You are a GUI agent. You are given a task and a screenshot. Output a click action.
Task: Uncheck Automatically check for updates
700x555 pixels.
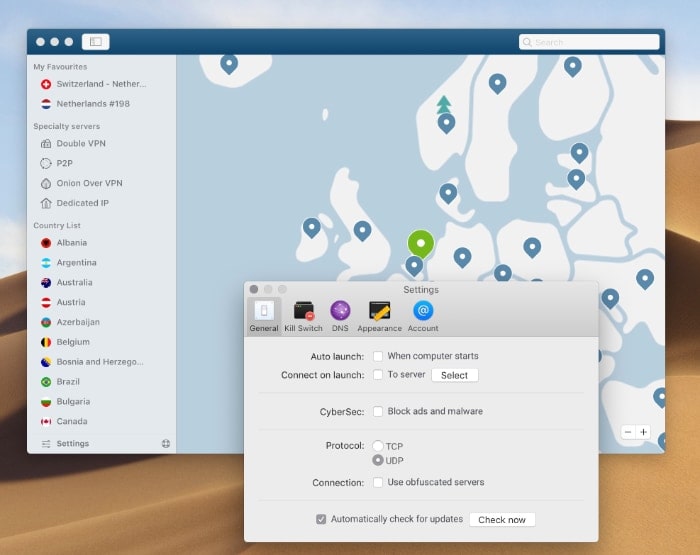point(321,519)
